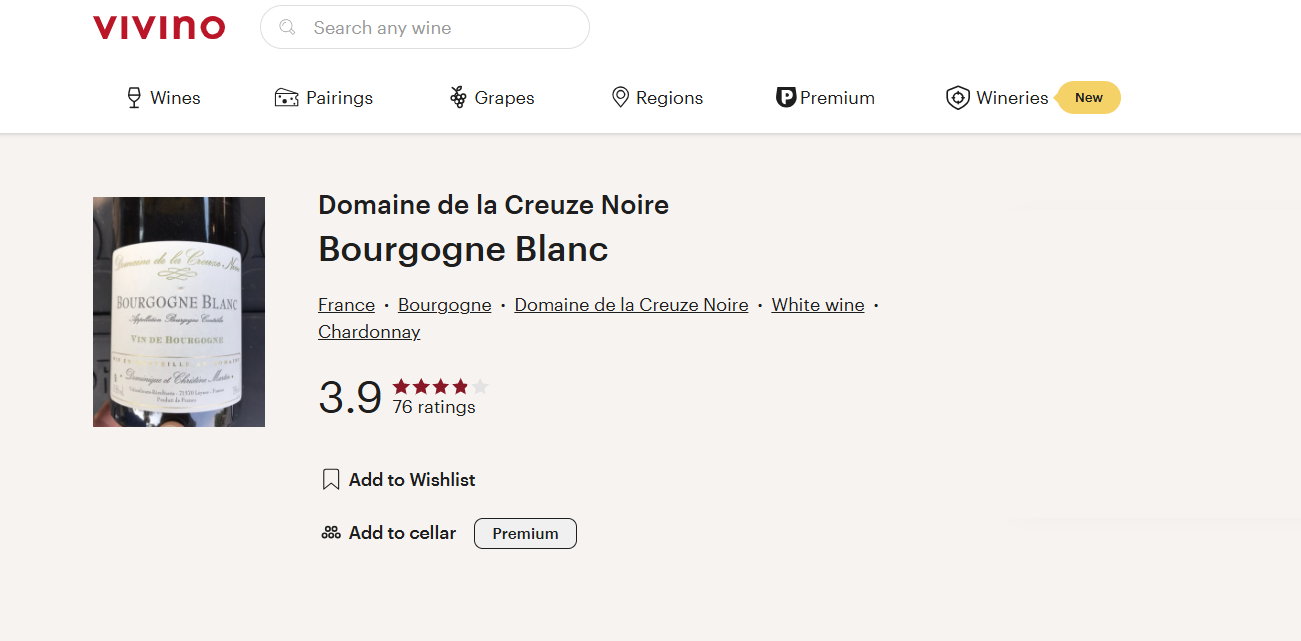
Task: Go to the Regions menu
Action: tap(669, 98)
